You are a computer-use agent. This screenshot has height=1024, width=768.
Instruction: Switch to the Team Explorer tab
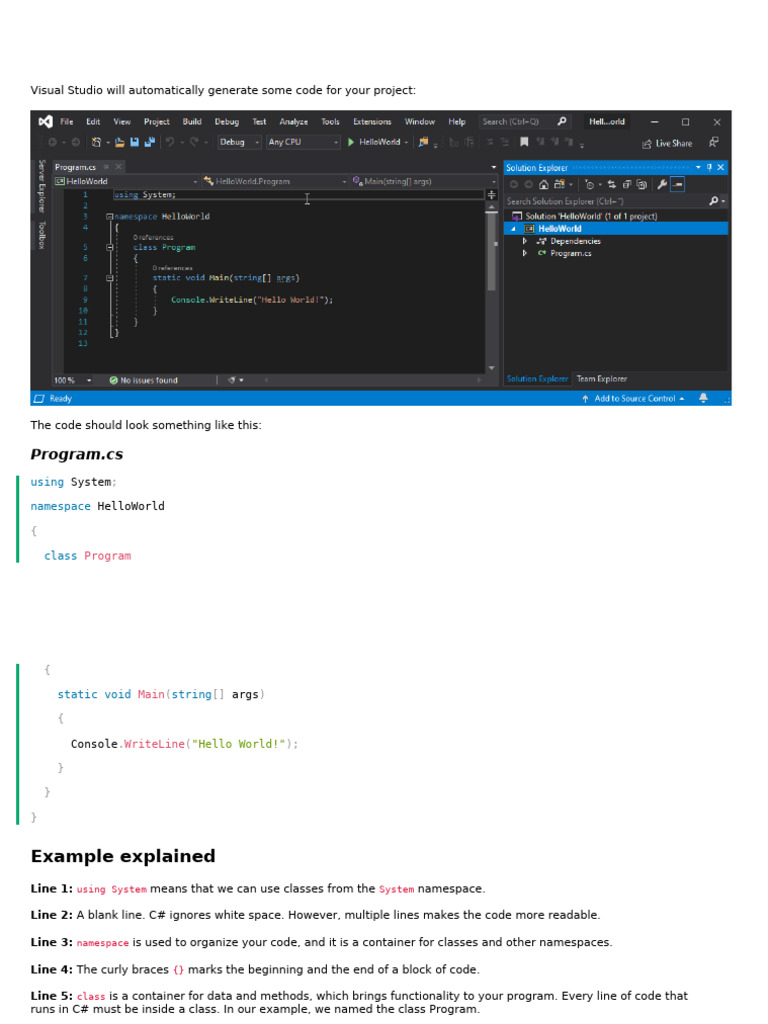click(601, 379)
